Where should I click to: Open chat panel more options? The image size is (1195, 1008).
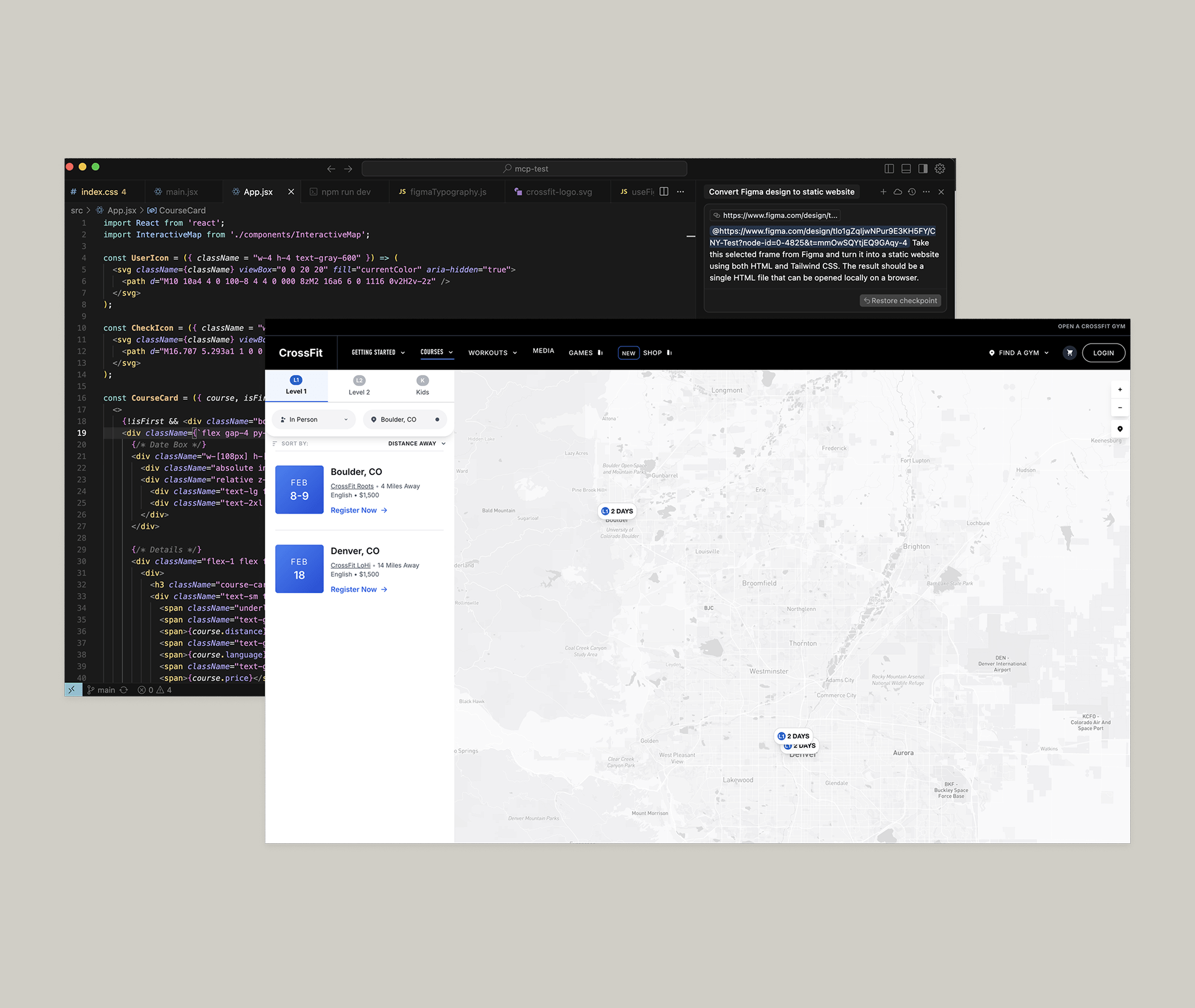click(927, 192)
